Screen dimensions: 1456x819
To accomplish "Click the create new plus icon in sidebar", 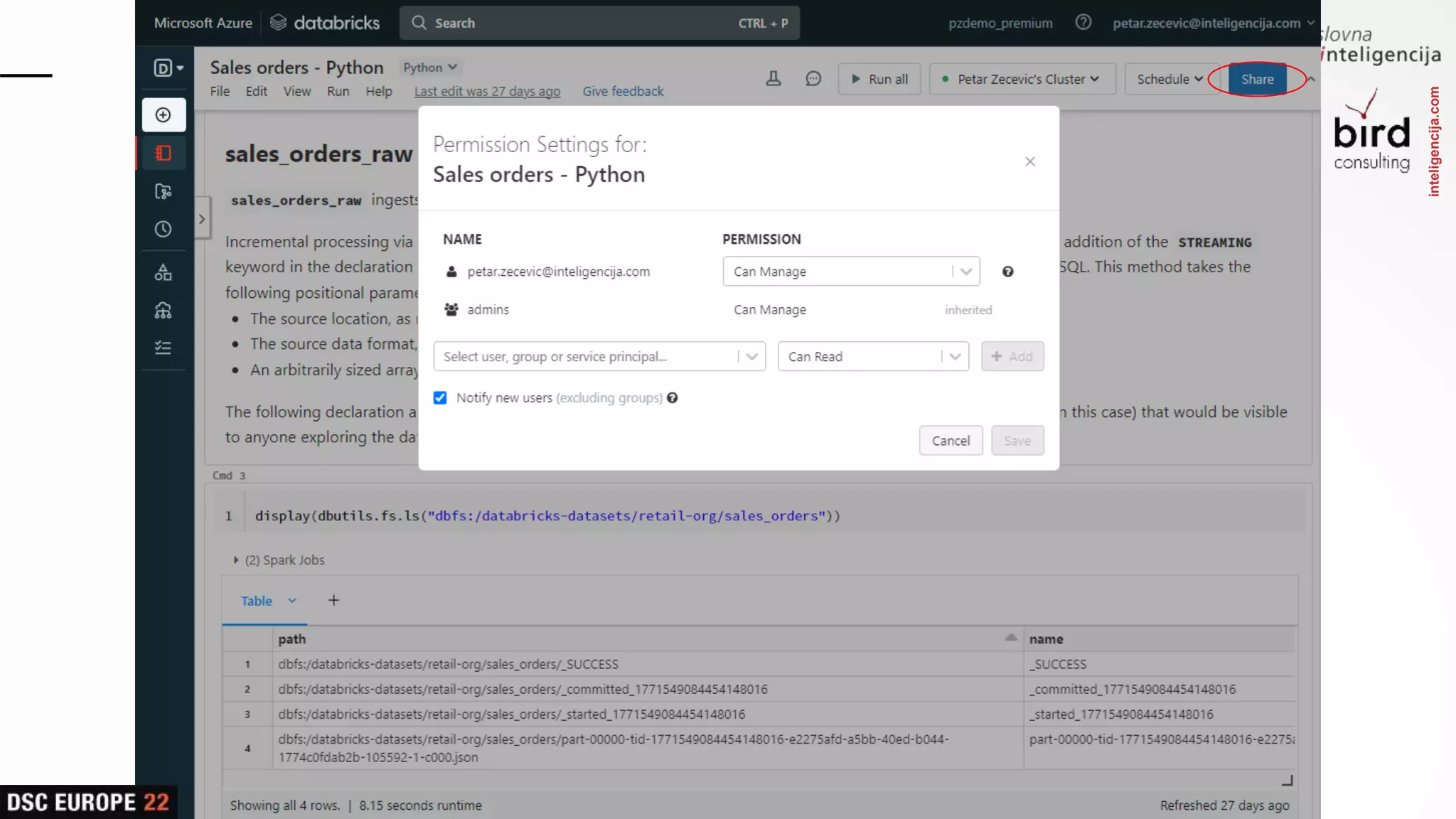I will [x=164, y=115].
